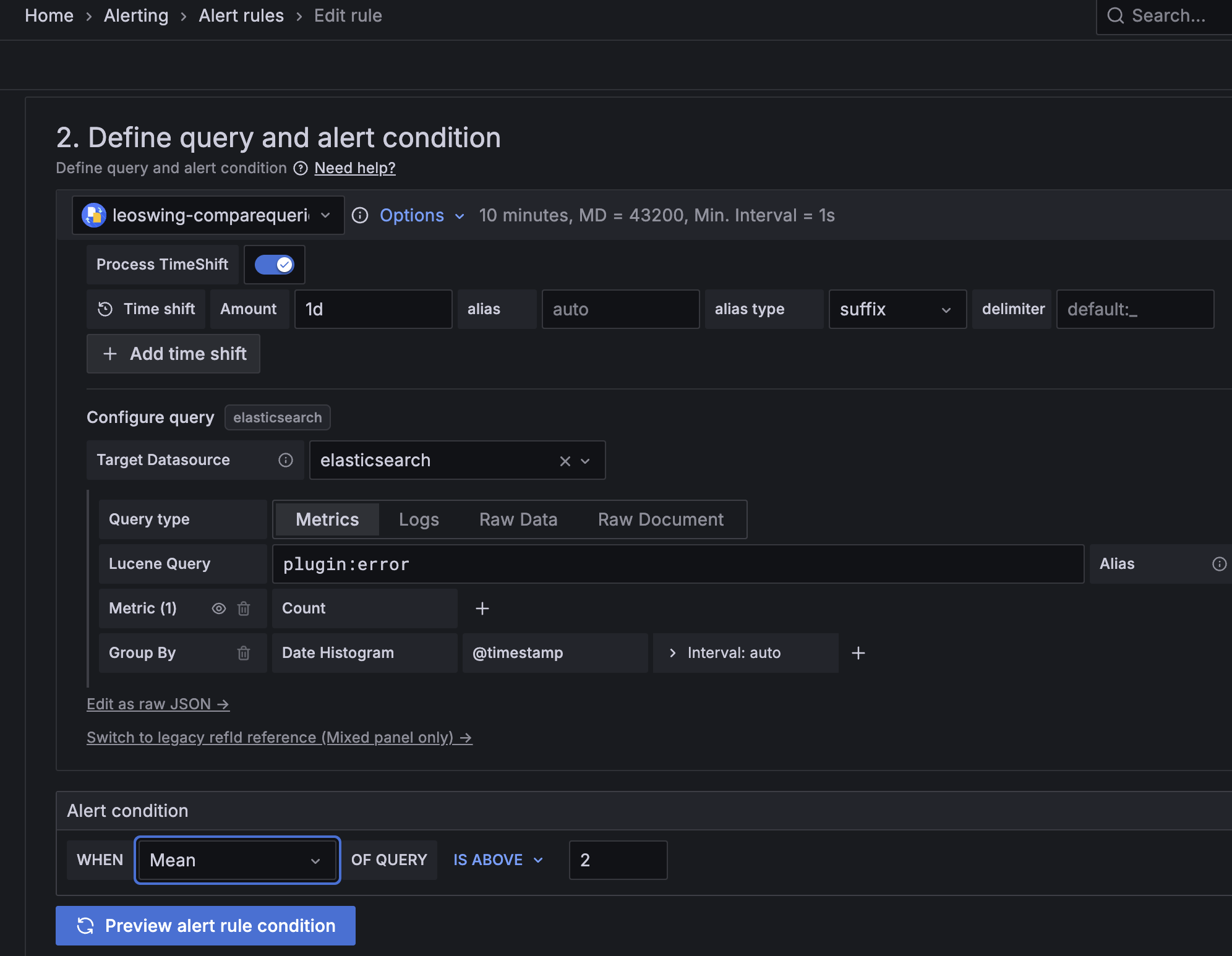1232x956 pixels.
Task: Click the Time shift history clock icon
Action: [105, 309]
